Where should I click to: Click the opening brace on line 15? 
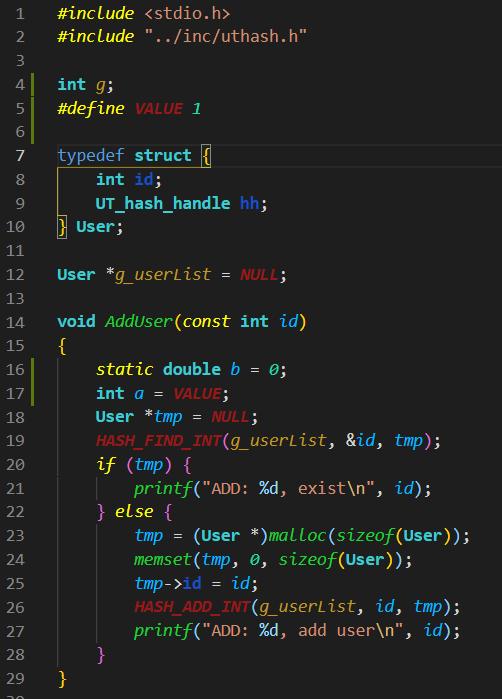62,346
